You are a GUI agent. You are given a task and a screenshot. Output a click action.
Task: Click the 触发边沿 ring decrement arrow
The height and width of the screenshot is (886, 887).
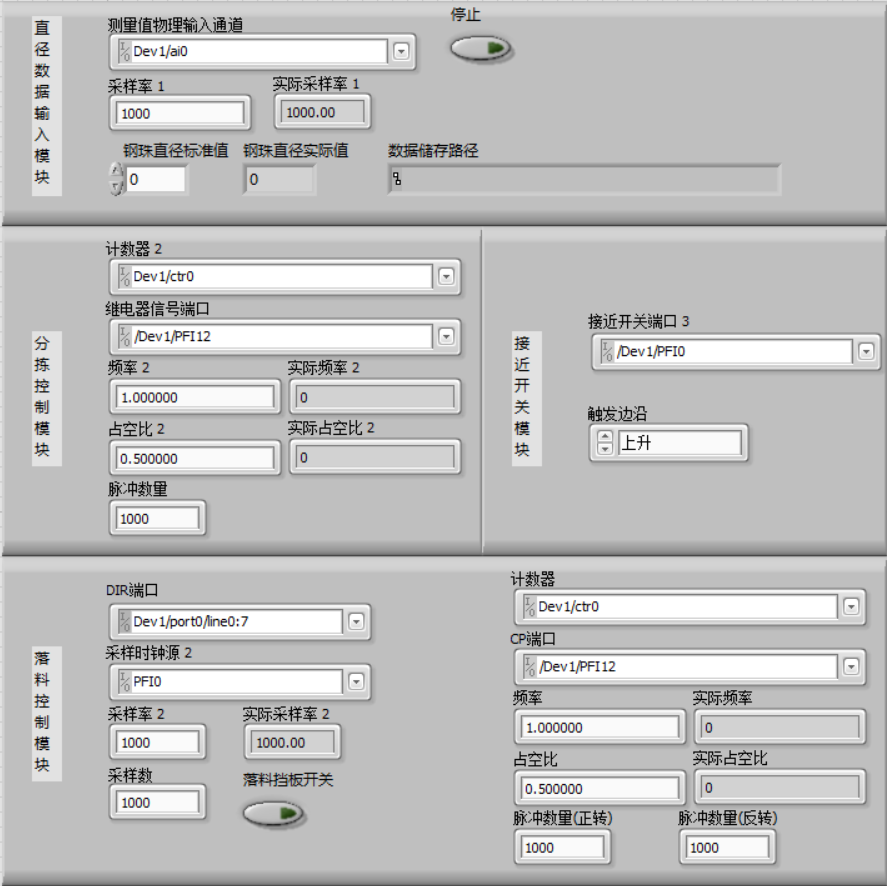(x=605, y=449)
